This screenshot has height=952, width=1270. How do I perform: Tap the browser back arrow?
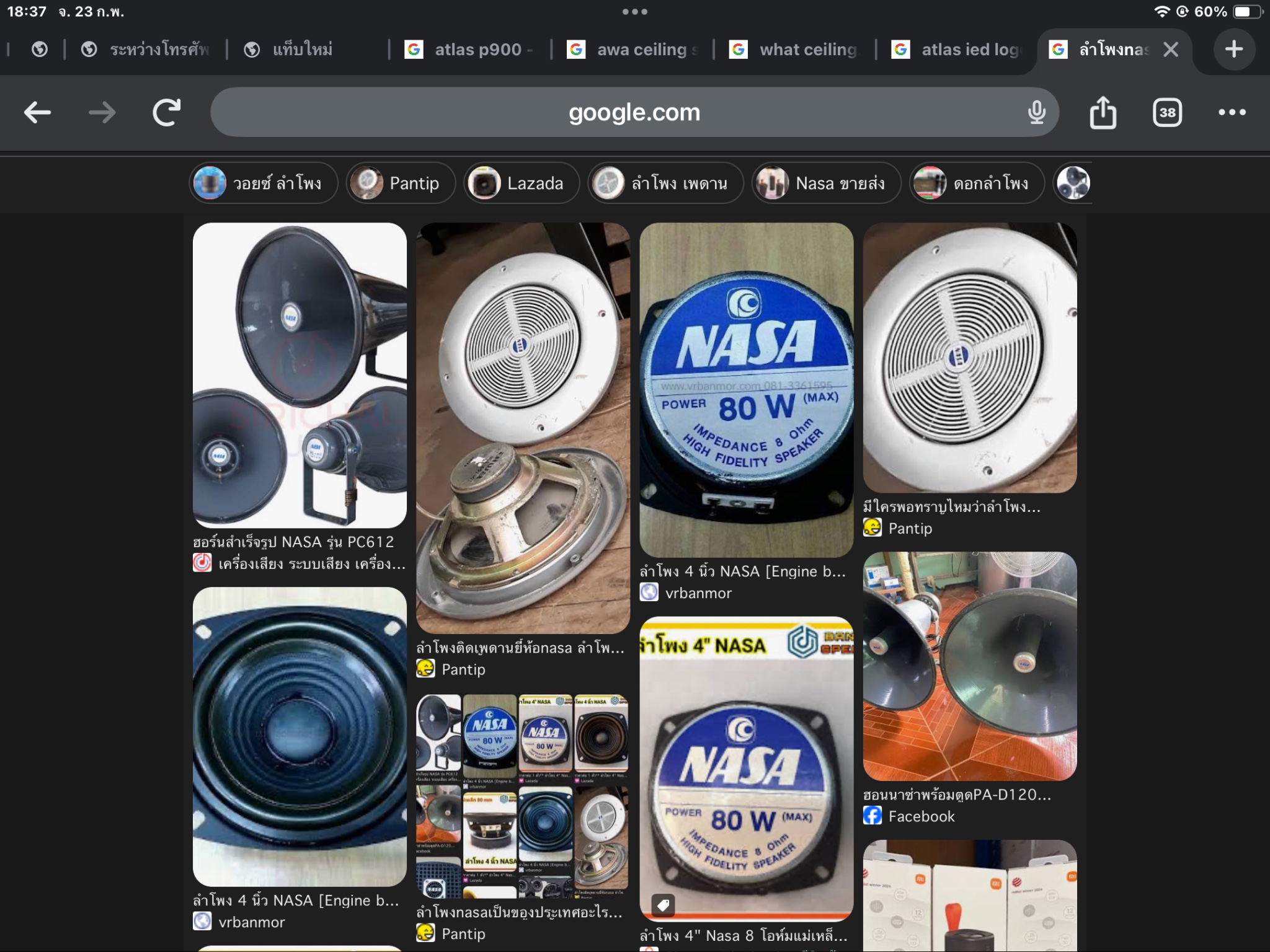click(x=37, y=112)
